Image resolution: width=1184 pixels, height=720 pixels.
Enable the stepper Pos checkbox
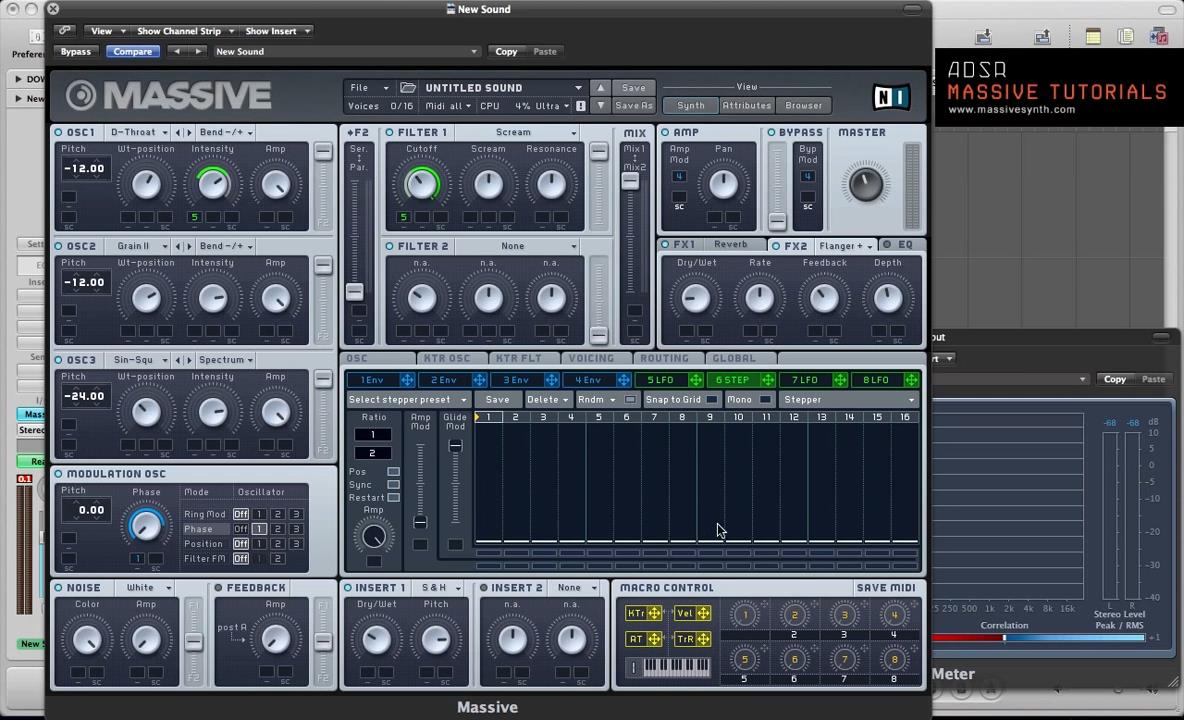(x=393, y=472)
